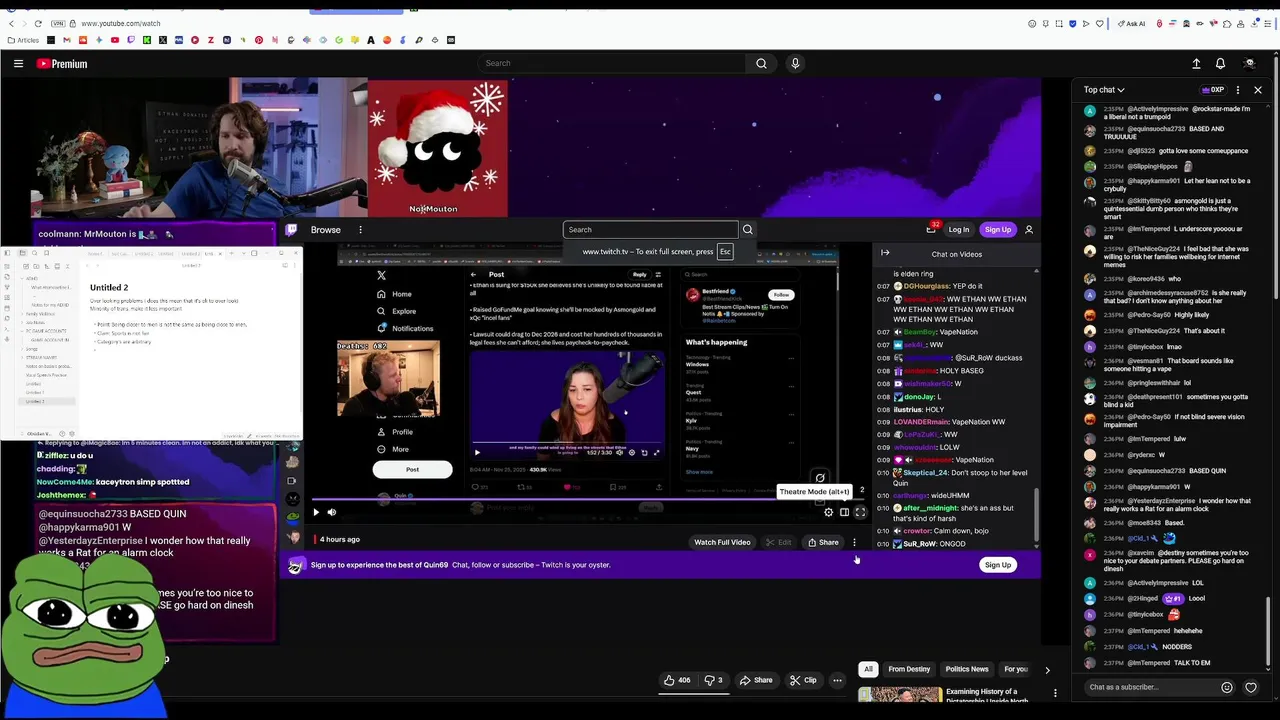
Task: Focus the Twitch search field
Action: tap(650, 230)
